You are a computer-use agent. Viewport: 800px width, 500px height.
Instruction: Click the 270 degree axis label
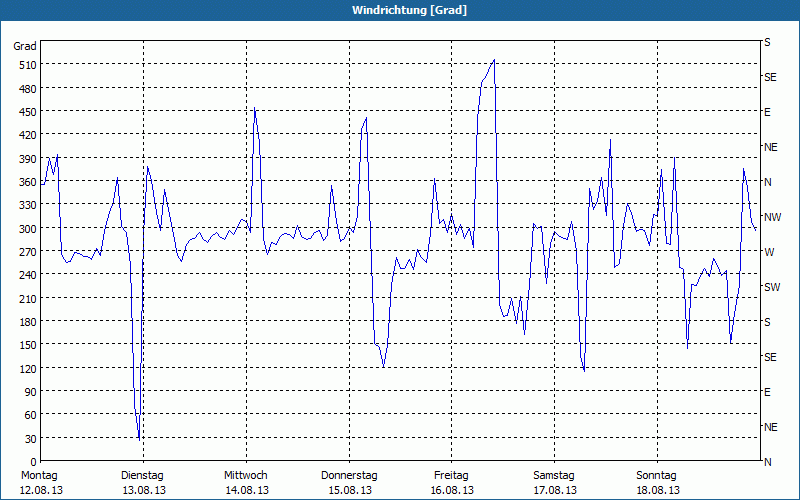29,252
